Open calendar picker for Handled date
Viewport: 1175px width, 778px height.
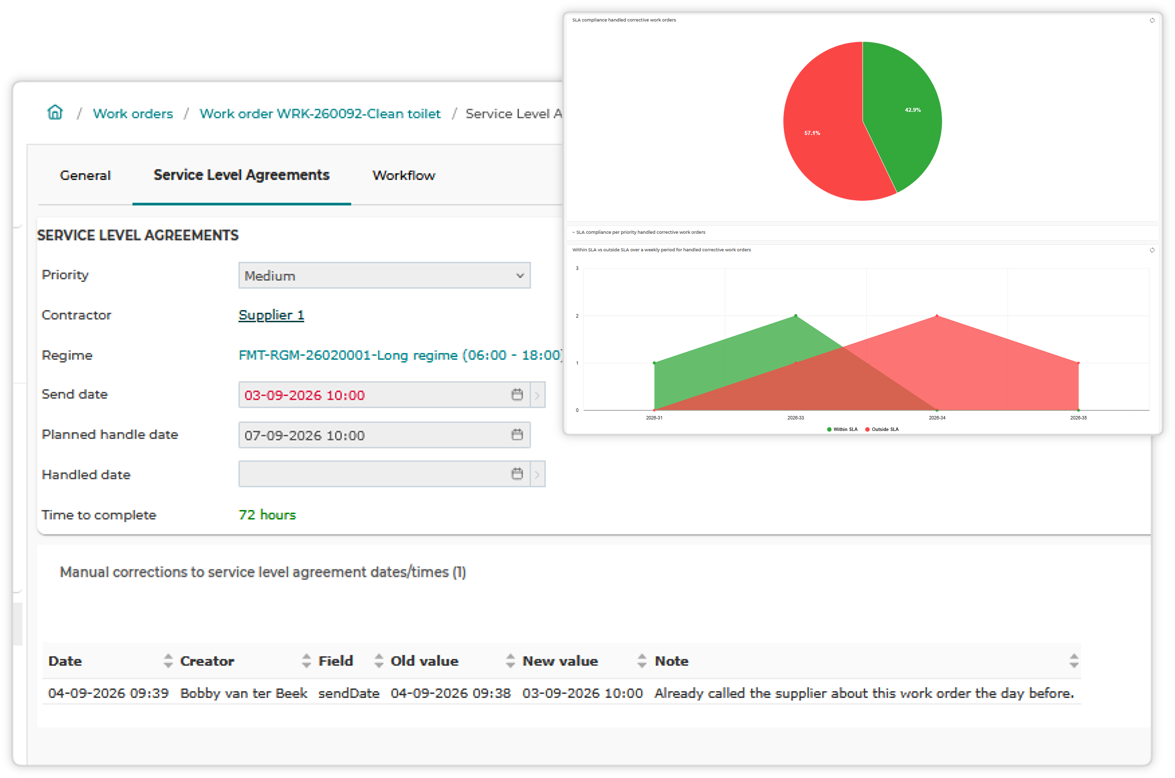tap(517, 474)
